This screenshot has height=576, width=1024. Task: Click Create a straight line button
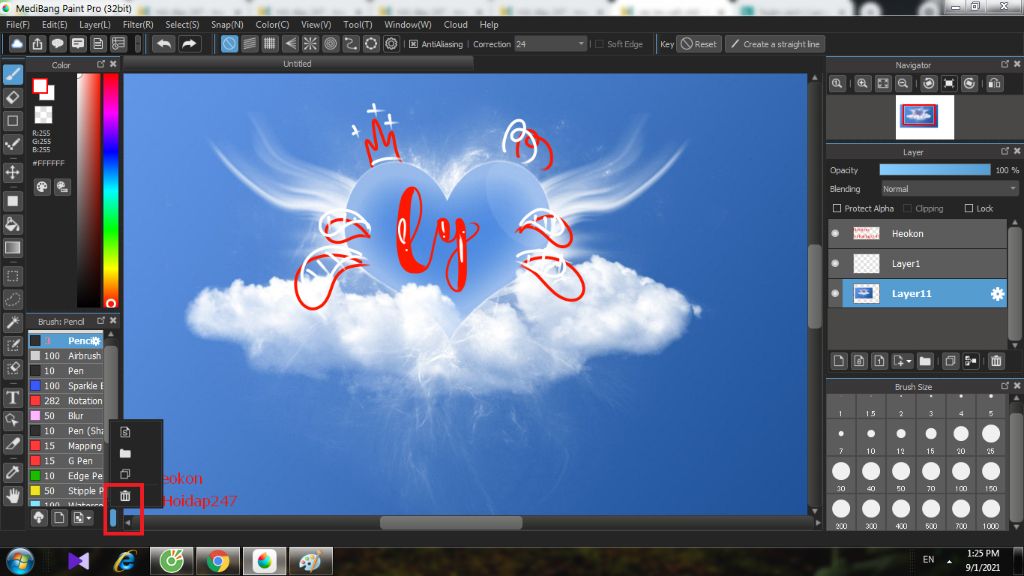click(x=775, y=44)
